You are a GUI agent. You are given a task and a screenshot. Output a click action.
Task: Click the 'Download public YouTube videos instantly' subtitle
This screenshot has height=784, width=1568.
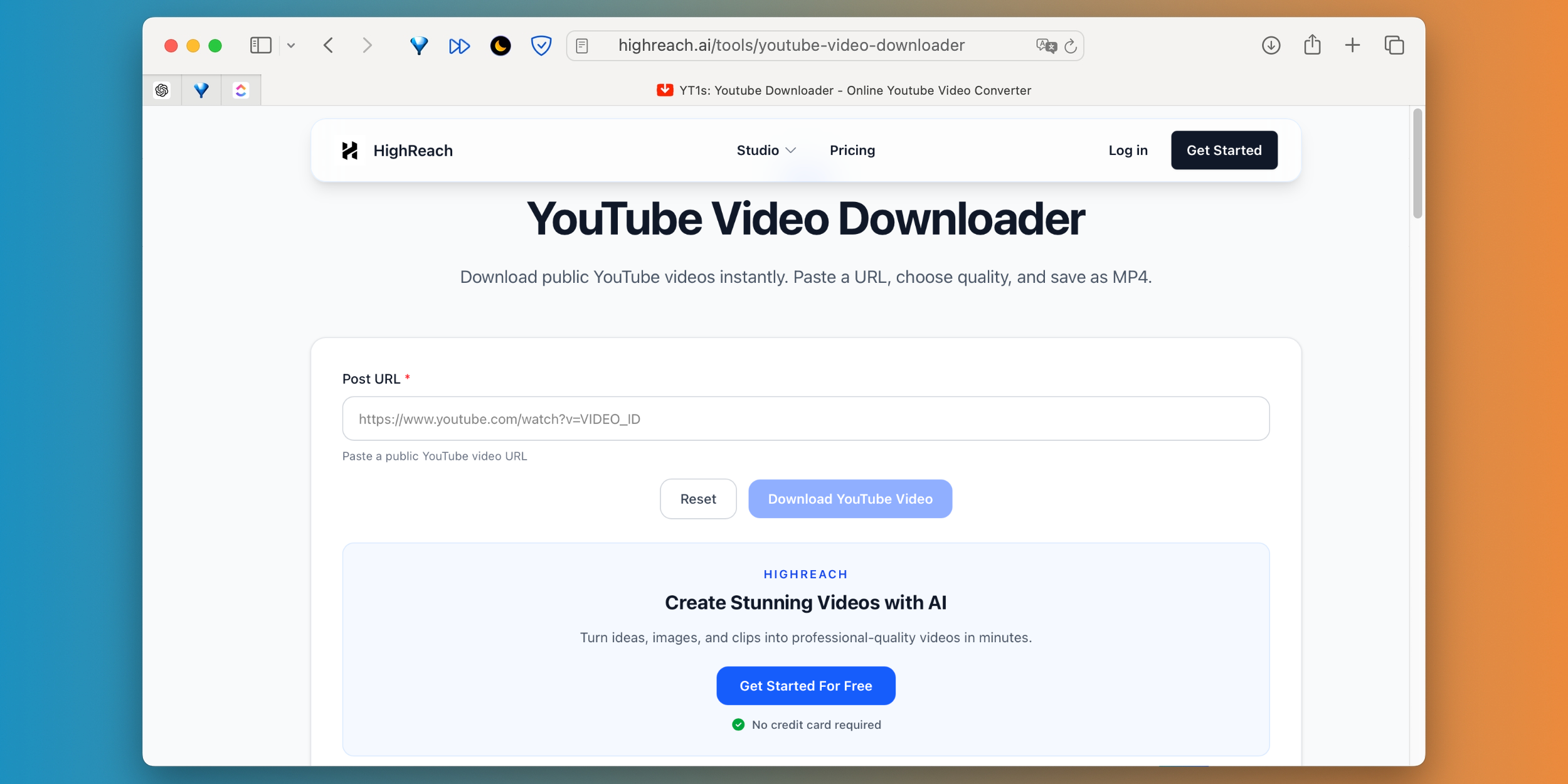pos(805,277)
